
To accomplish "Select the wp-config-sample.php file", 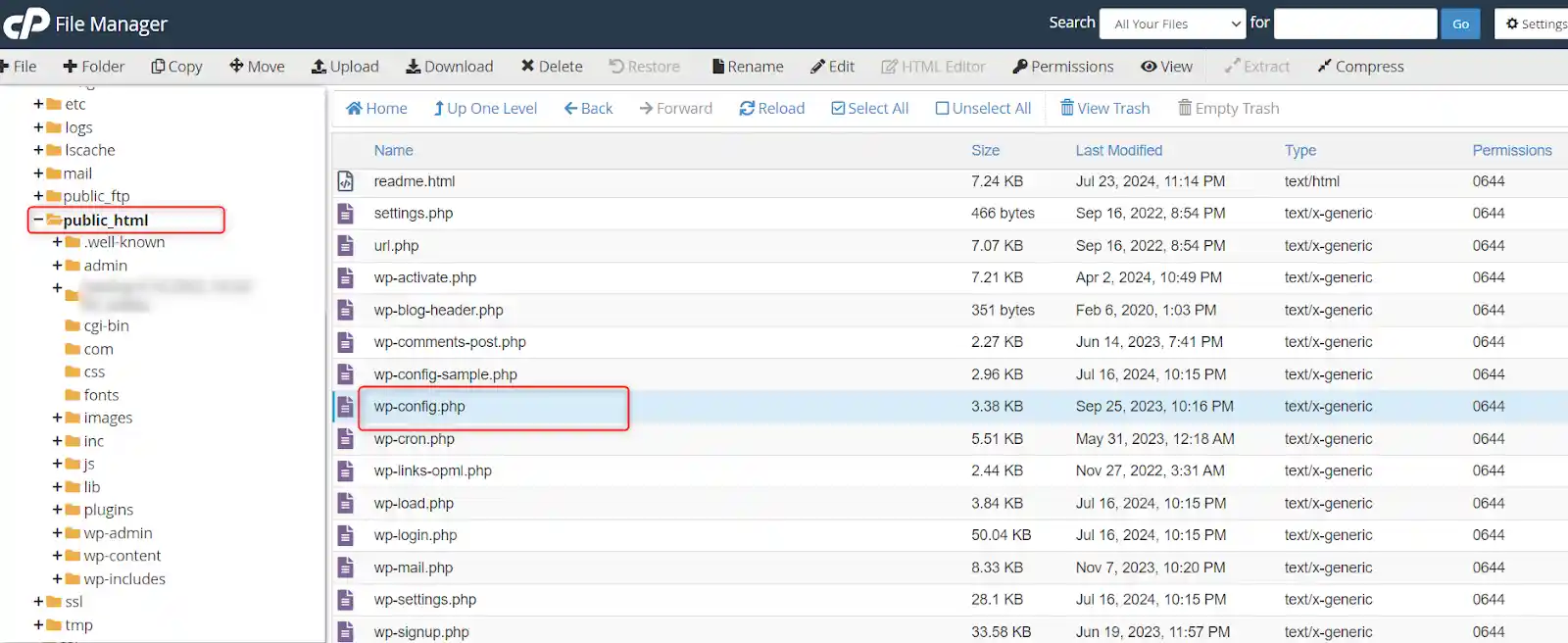I will click(445, 374).
